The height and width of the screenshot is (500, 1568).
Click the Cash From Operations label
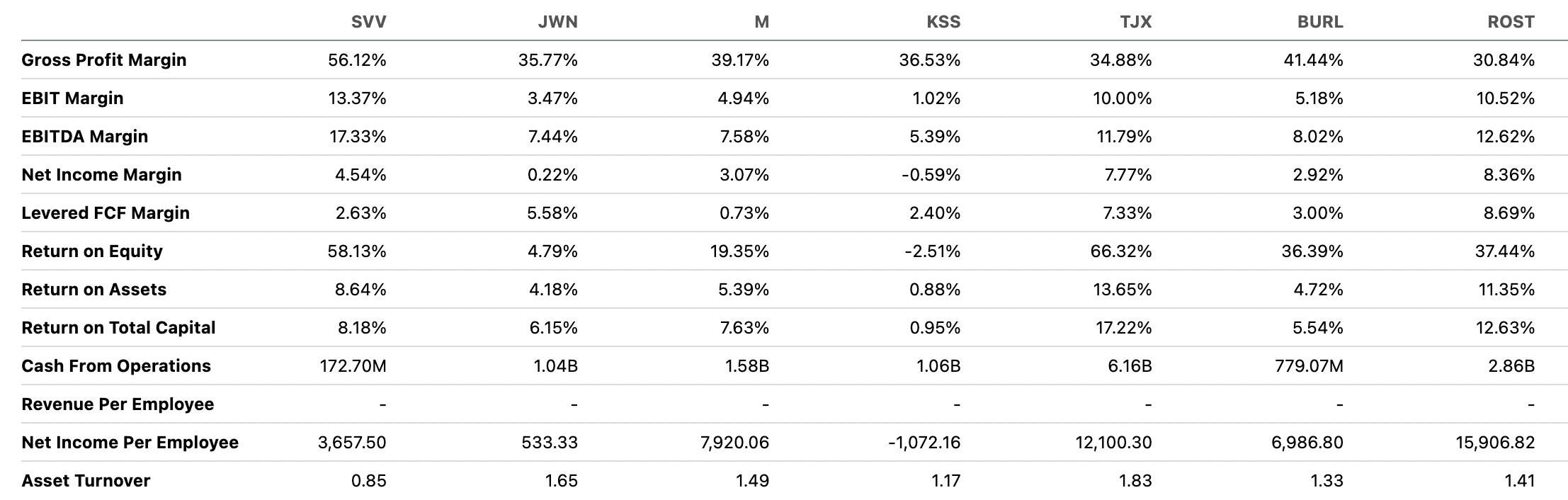coord(116,366)
